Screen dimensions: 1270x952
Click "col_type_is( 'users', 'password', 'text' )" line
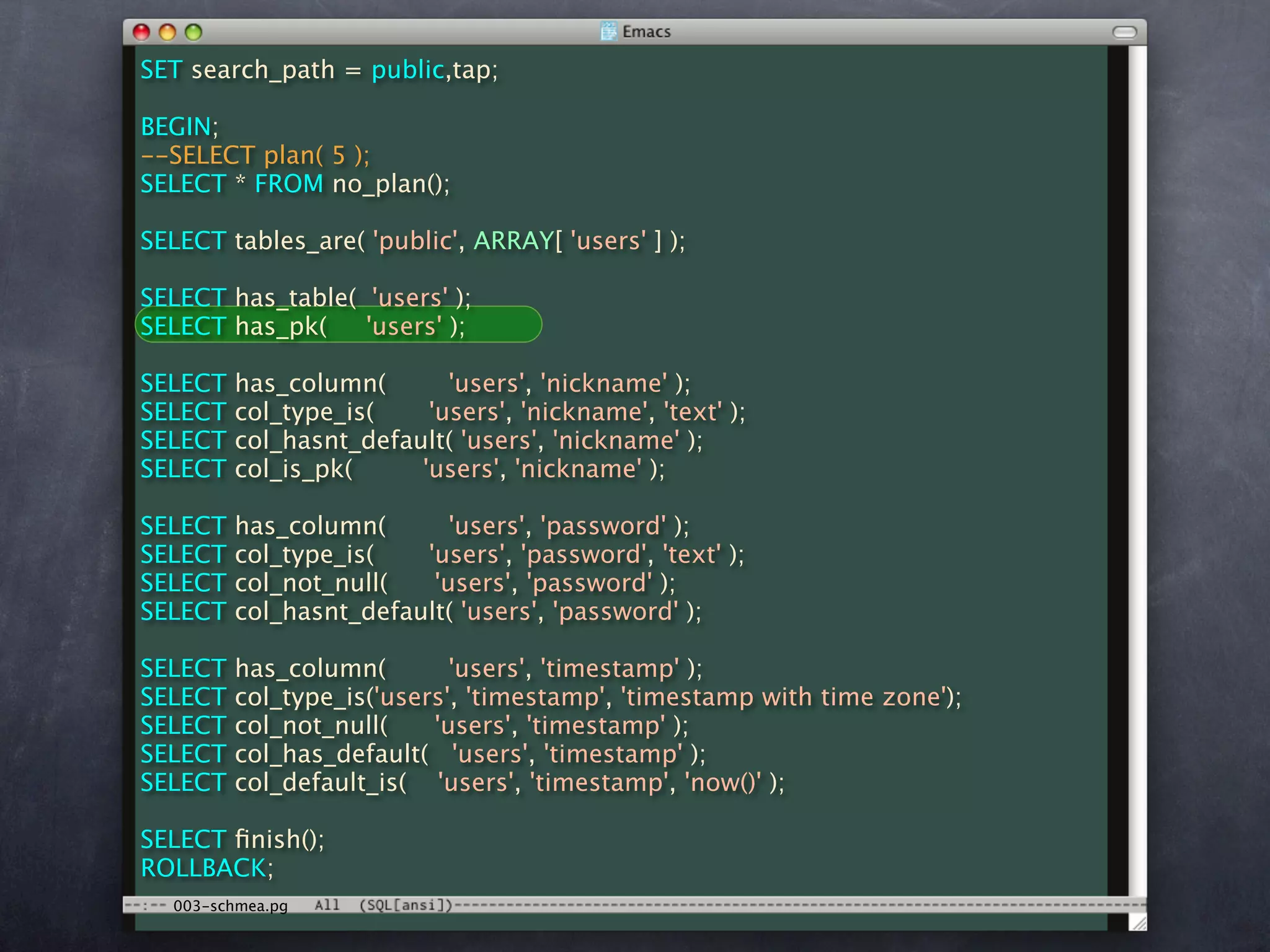click(x=442, y=555)
